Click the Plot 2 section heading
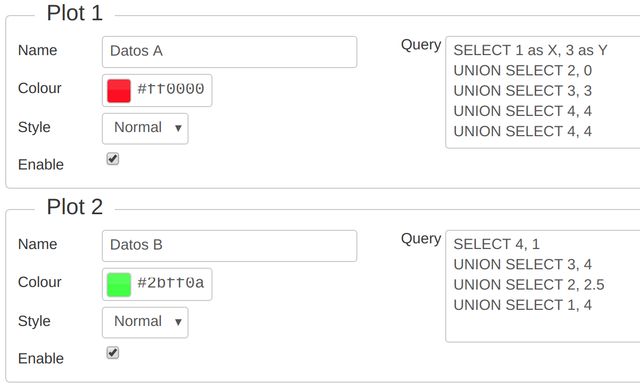Viewport: 640px width, 392px height. (x=75, y=207)
